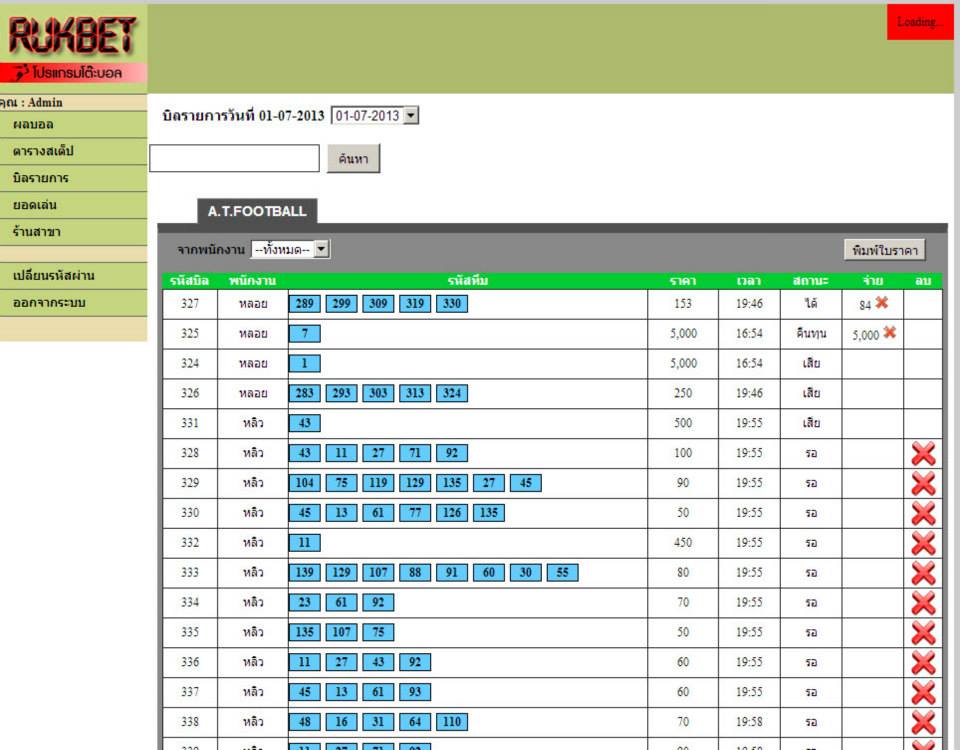Open ผลบอล in the sidebar menu
Screen dimensions: 960x750
[73, 124]
